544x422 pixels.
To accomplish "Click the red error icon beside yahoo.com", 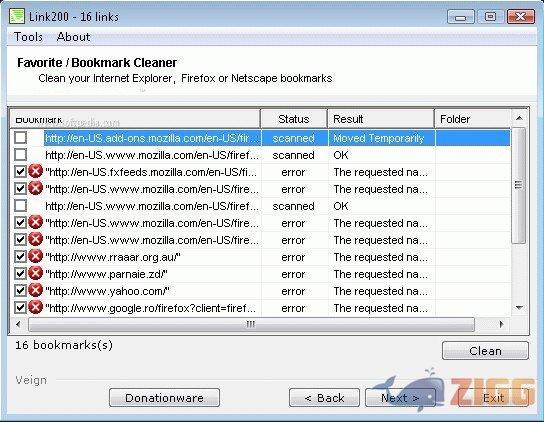I will pyautogui.click(x=35, y=290).
